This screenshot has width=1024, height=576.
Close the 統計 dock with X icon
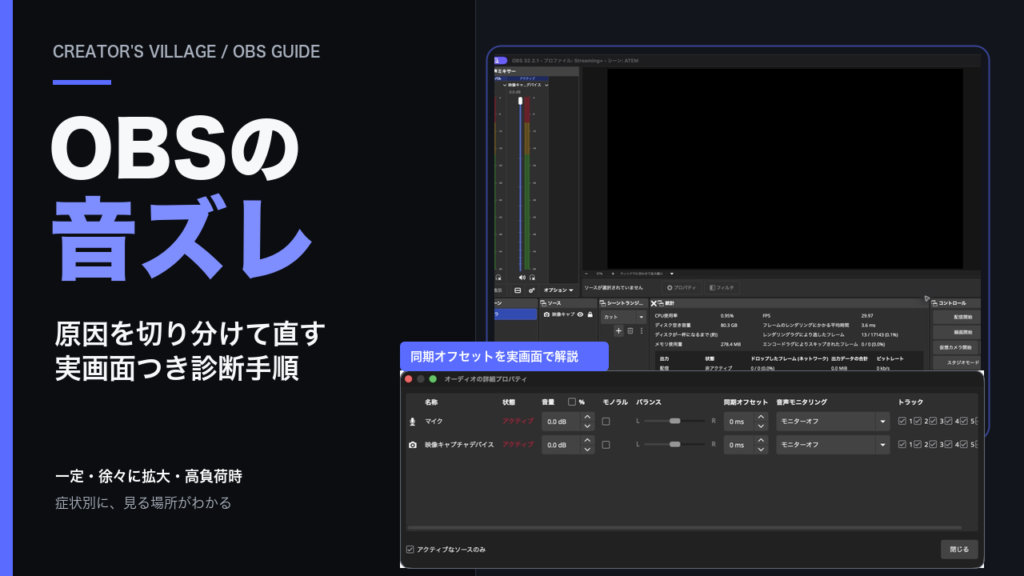click(x=654, y=303)
